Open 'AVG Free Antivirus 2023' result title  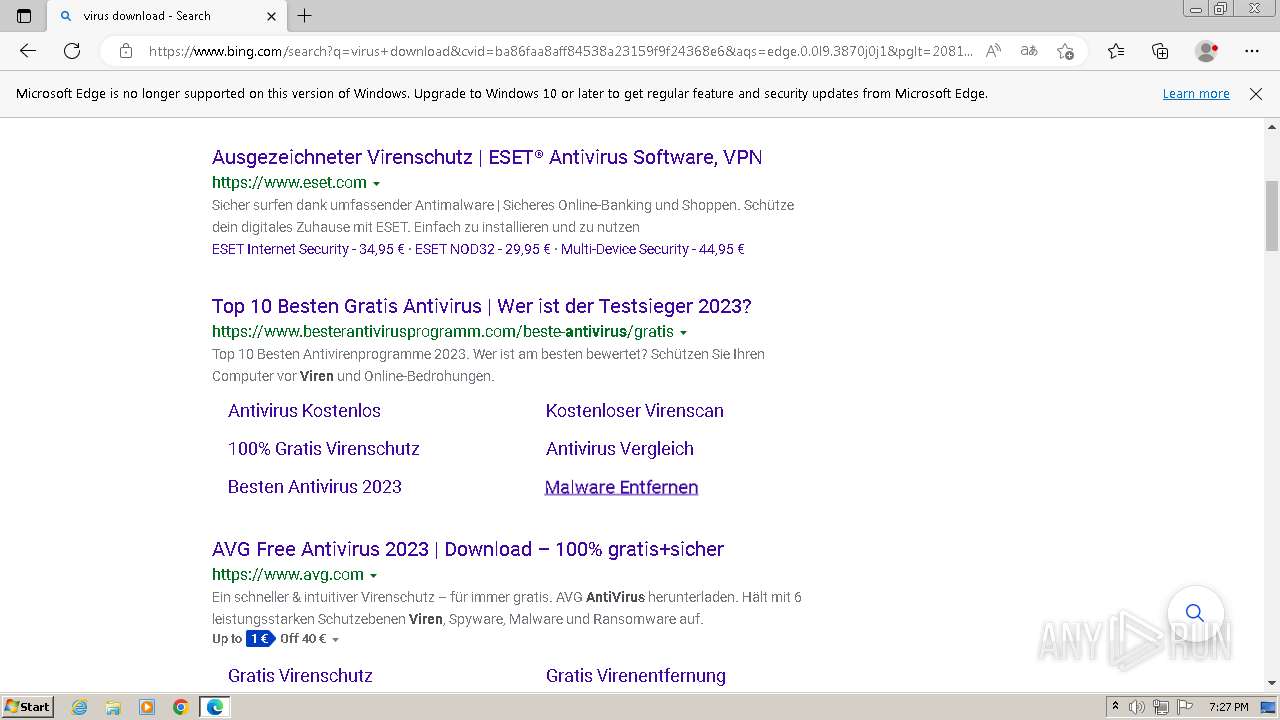click(468, 549)
